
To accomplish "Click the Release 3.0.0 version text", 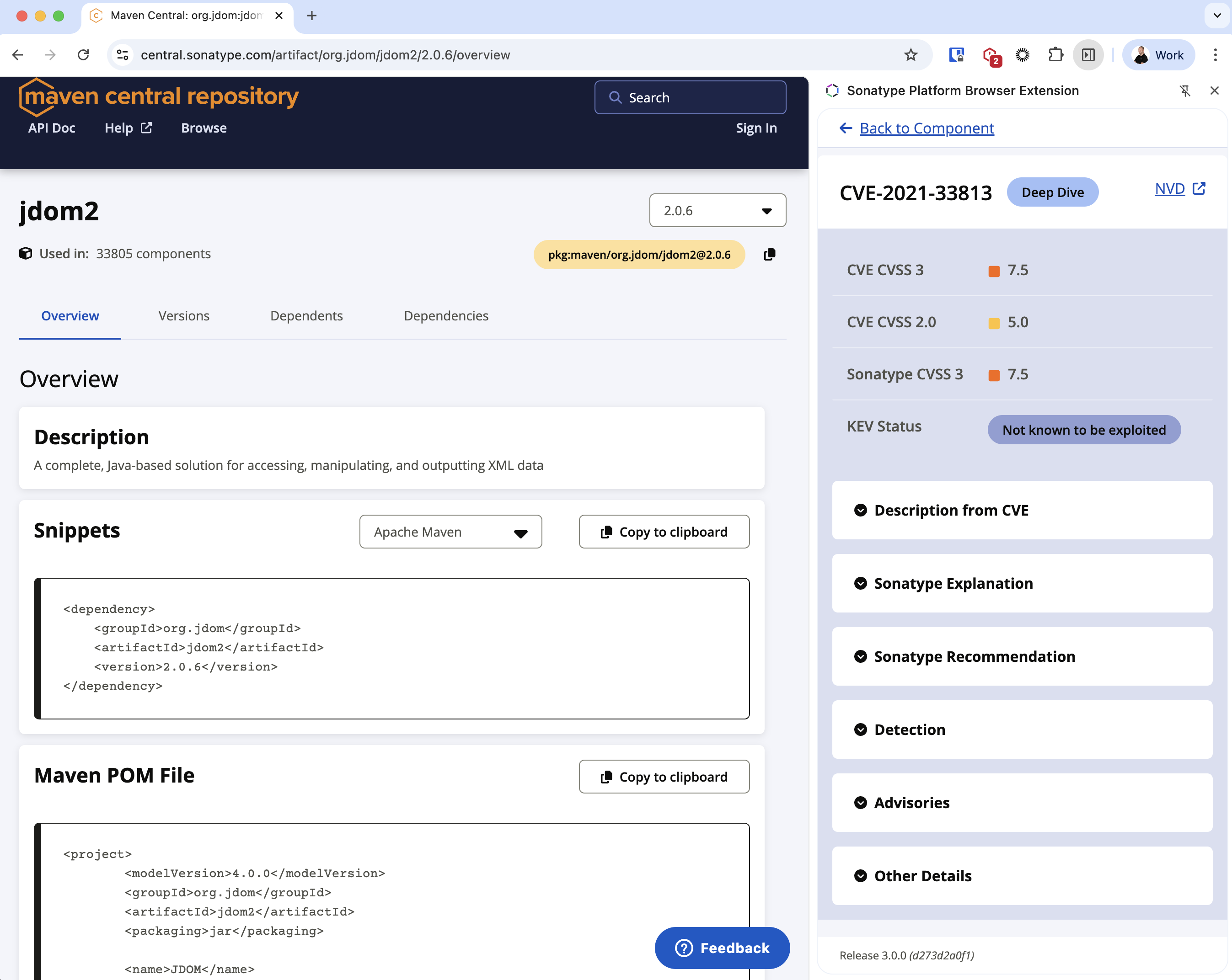I will click(907, 955).
